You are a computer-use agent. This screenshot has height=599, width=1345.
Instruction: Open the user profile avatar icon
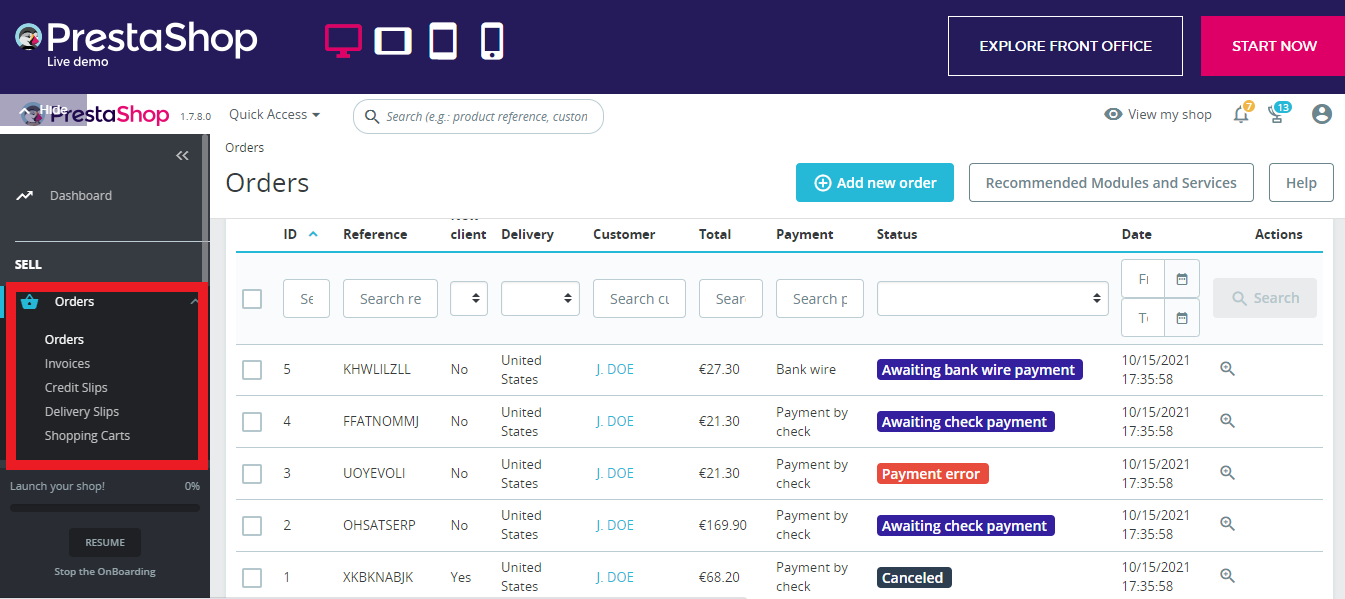1321,114
